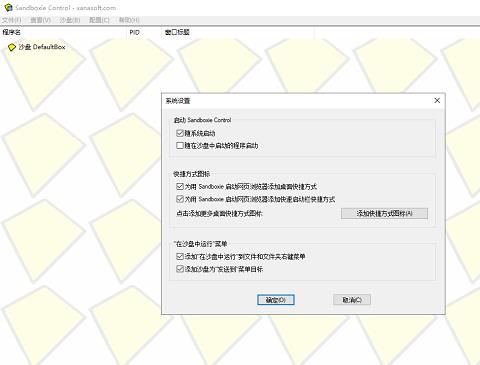Open the 配置(C) menu

tap(99, 20)
